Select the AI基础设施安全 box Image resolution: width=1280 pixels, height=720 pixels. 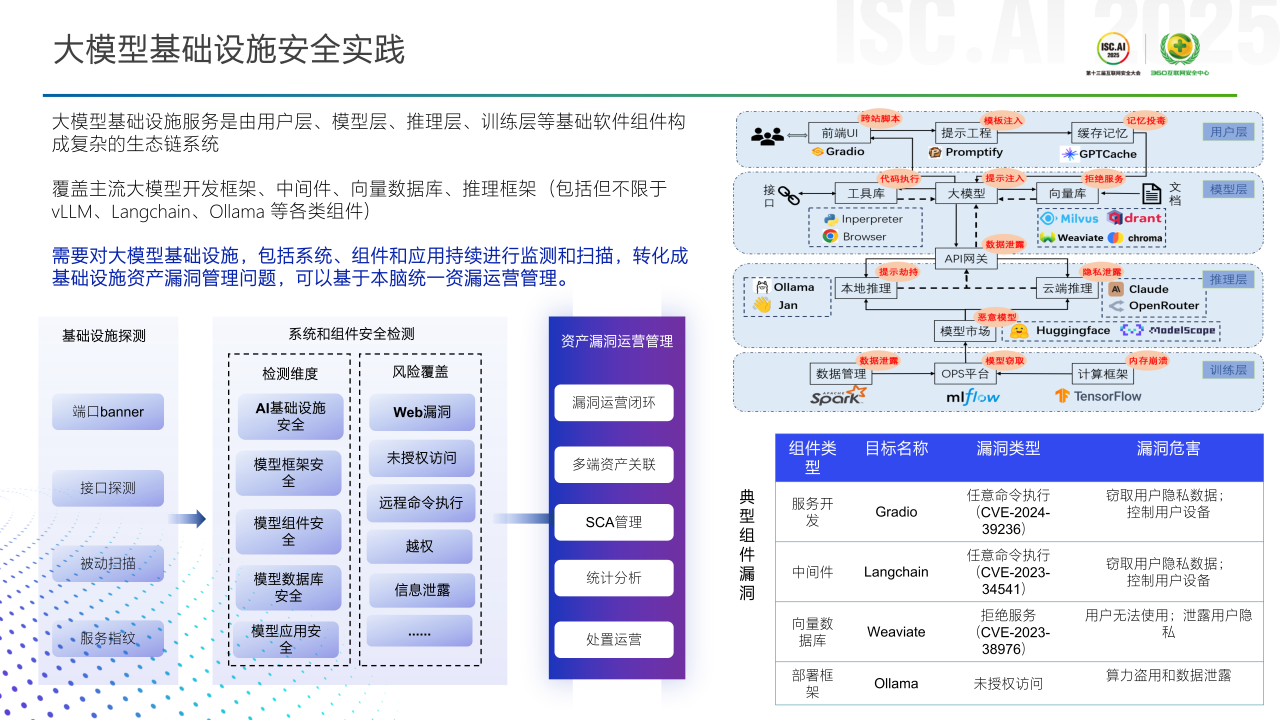(289, 417)
